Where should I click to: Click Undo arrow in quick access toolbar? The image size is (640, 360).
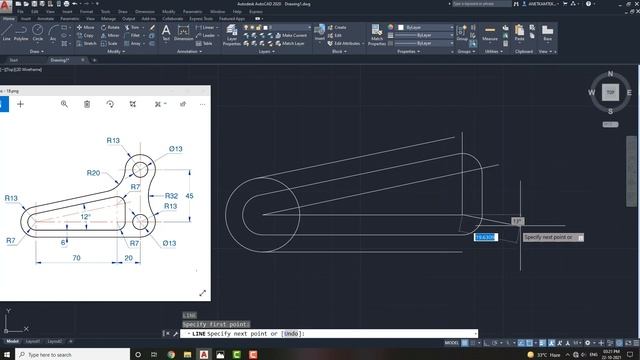(75, 4)
